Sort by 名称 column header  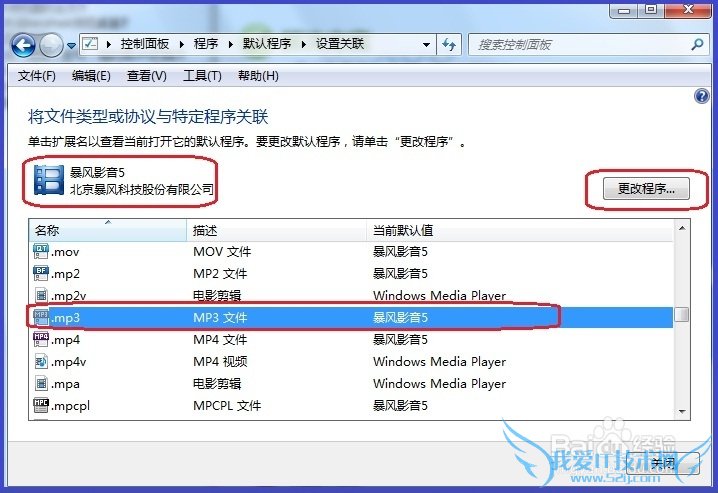[108, 230]
